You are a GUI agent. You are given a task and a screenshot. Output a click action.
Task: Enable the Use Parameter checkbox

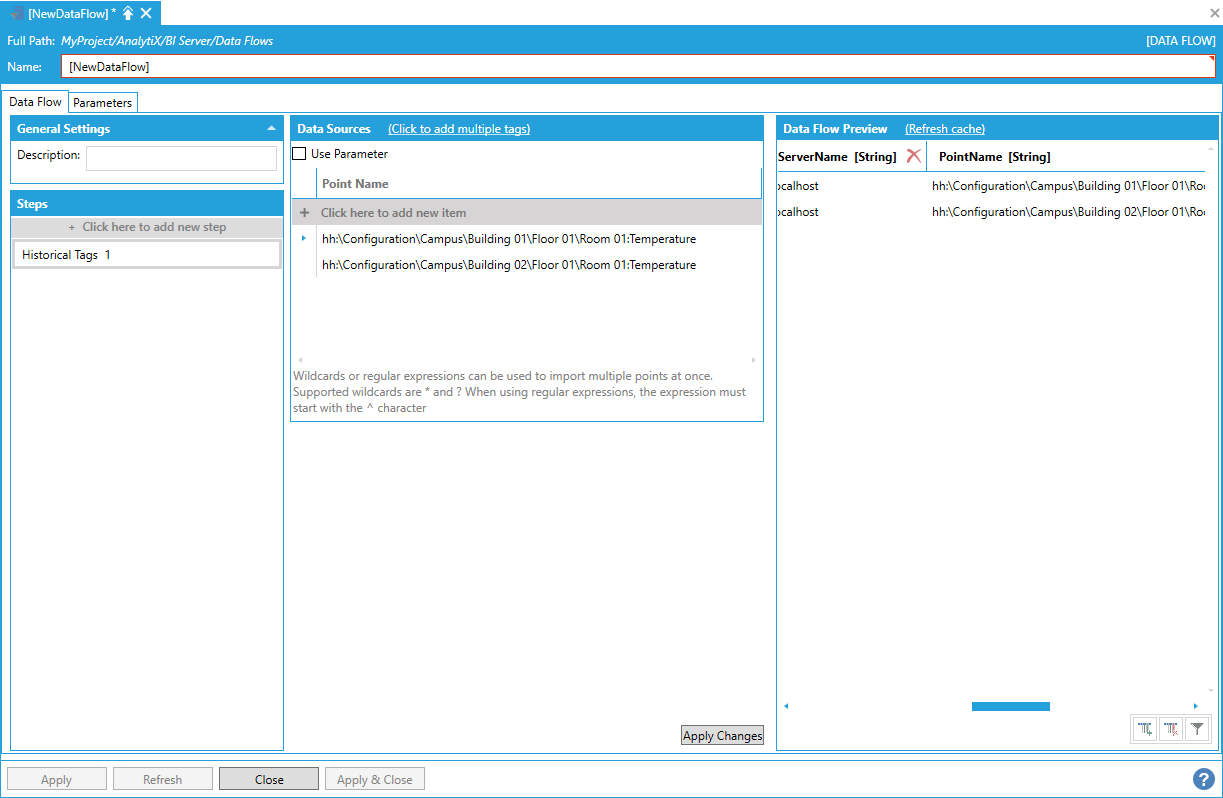[299, 154]
